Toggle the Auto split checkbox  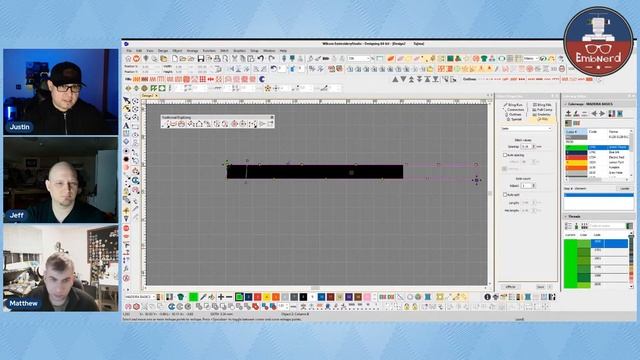(505, 195)
